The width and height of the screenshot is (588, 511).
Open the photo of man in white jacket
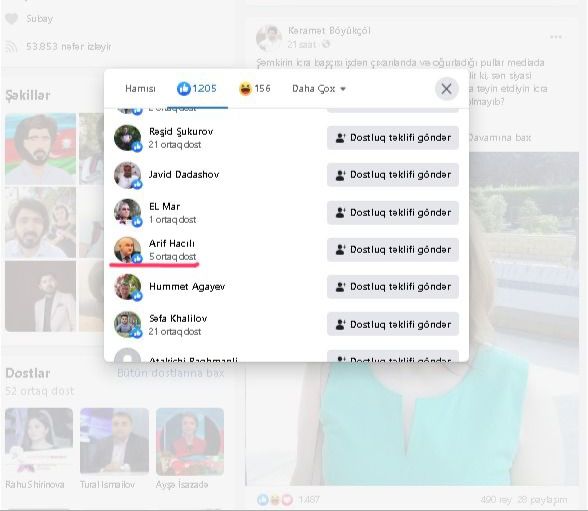(x=40, y=297)
